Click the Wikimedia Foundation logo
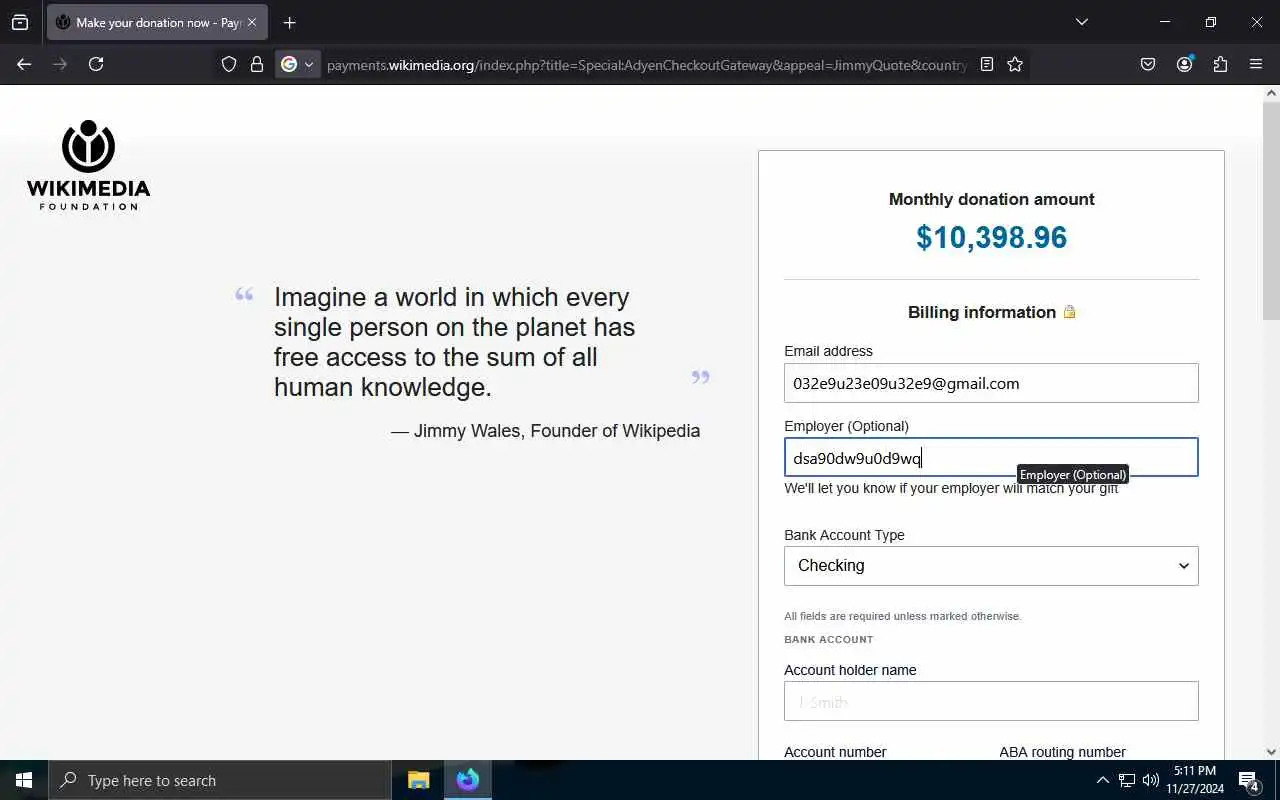The height and width of the screenshot is (800, 1280). (x=88, y=165)
